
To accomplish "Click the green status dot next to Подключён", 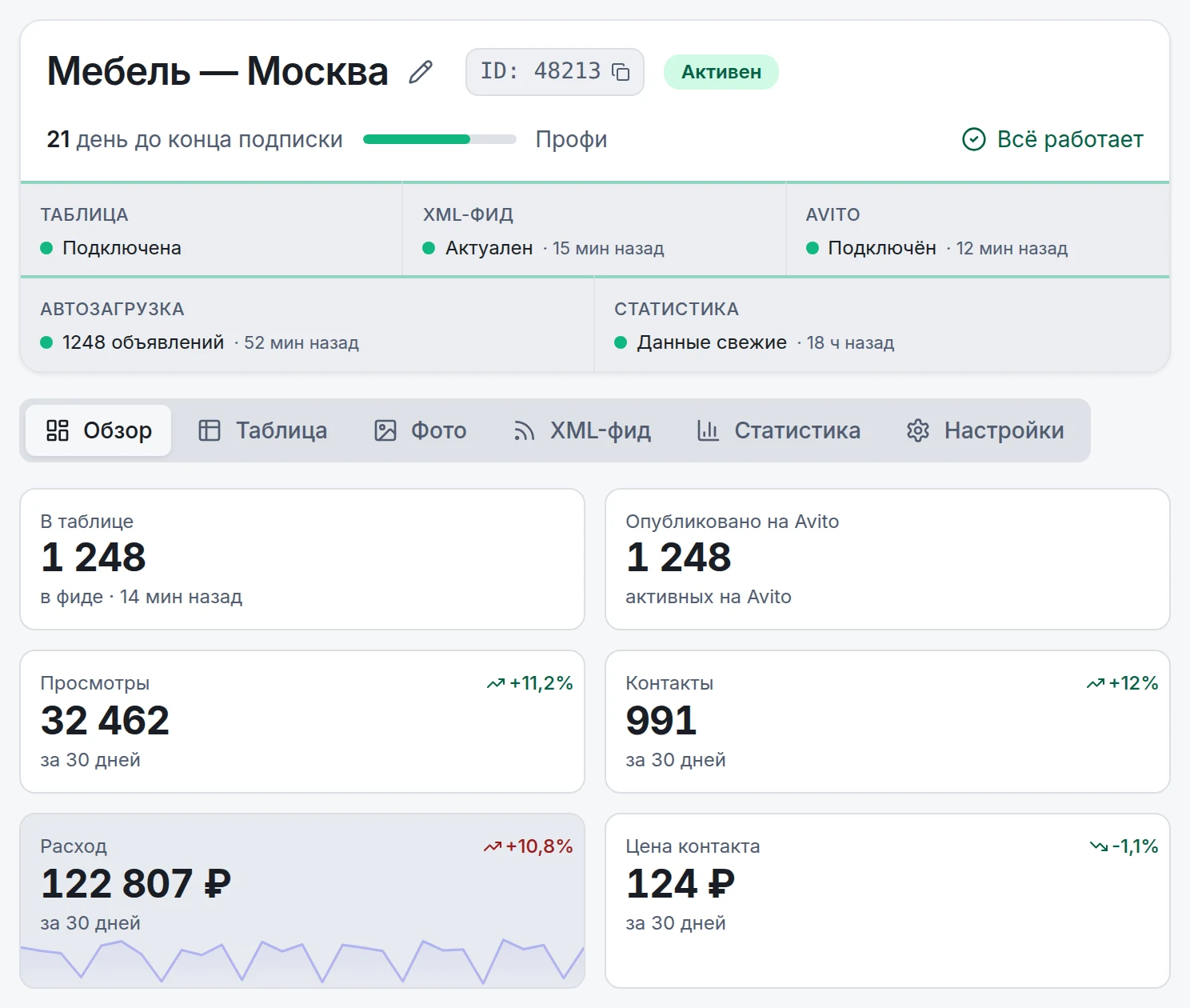I will point(813,248).
